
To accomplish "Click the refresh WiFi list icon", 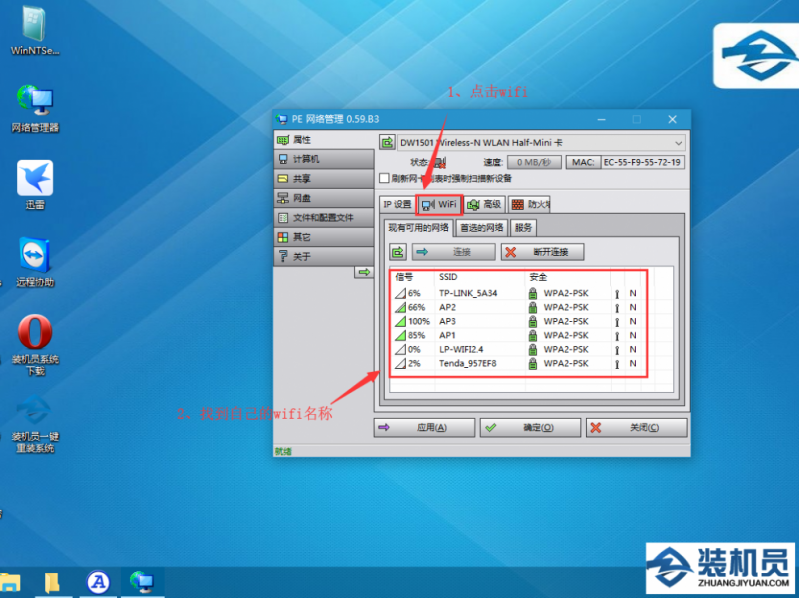I will pos(398,252).
